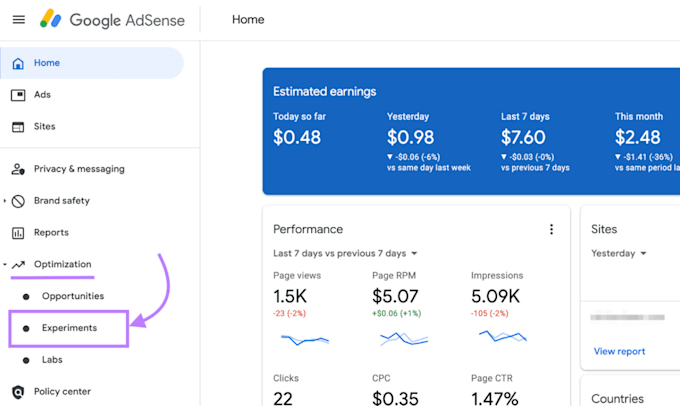Click the Policy center shield icon

18,392
